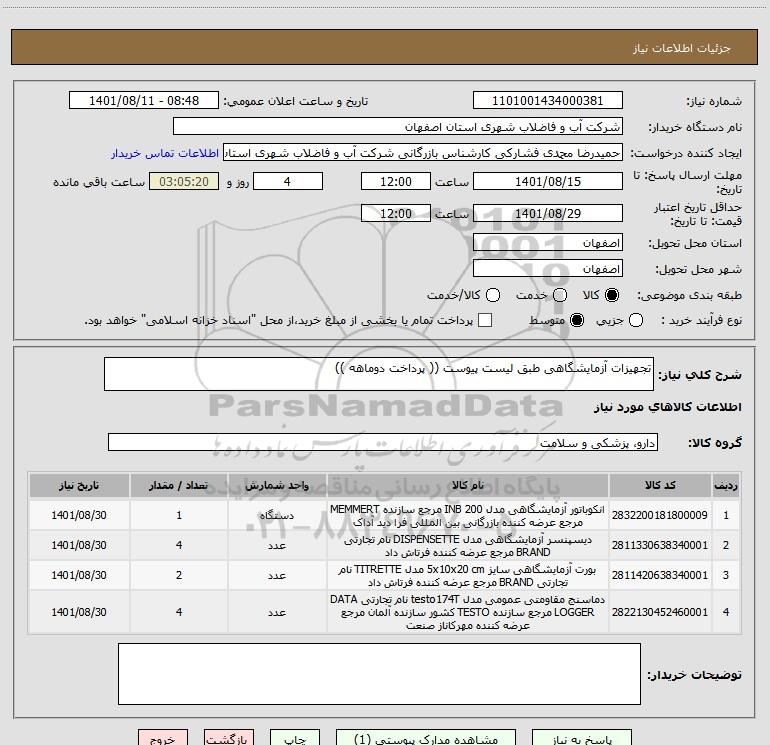Click the چاپ print button
This screenshot has height=745, width=770.
point(295,738)
